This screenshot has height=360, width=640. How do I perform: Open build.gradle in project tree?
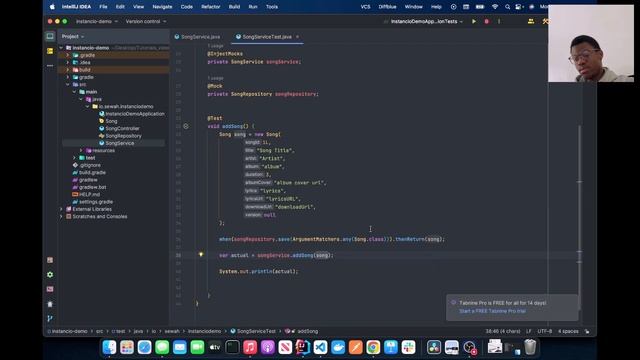[x=89, y=173]
